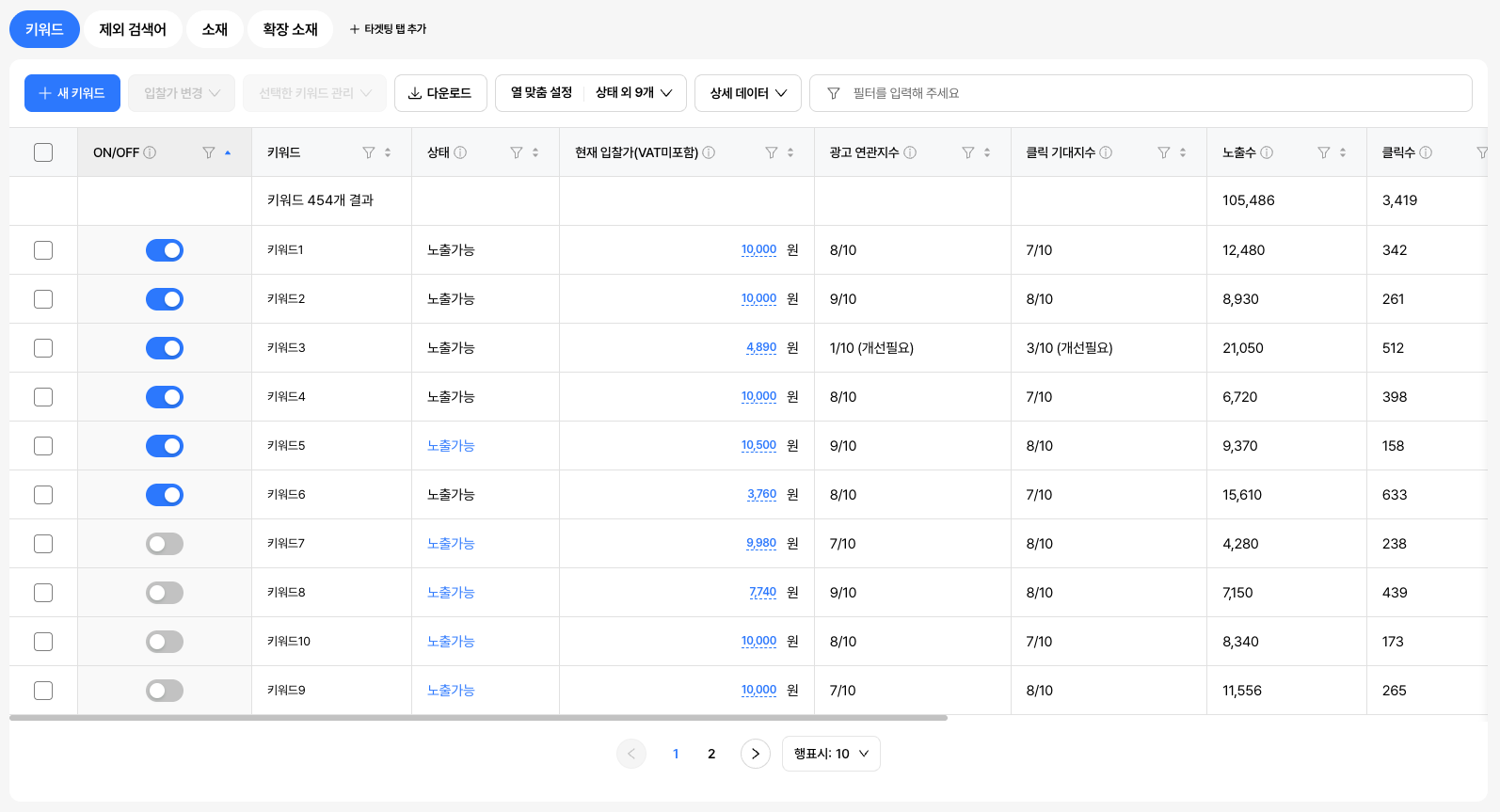Open the filter icon in ON/OFF column
Screen dimensions: 1500x812
coord(209,152)
